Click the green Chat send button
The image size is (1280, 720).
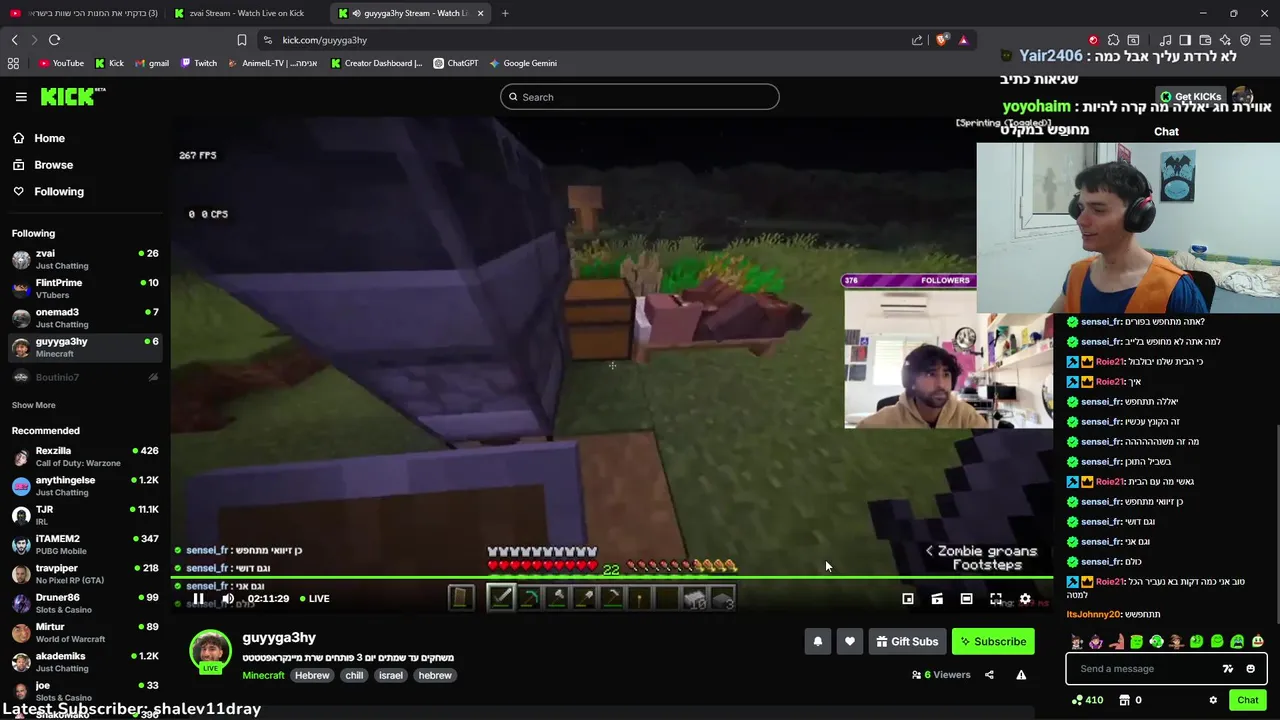(x=1247, y=700)
